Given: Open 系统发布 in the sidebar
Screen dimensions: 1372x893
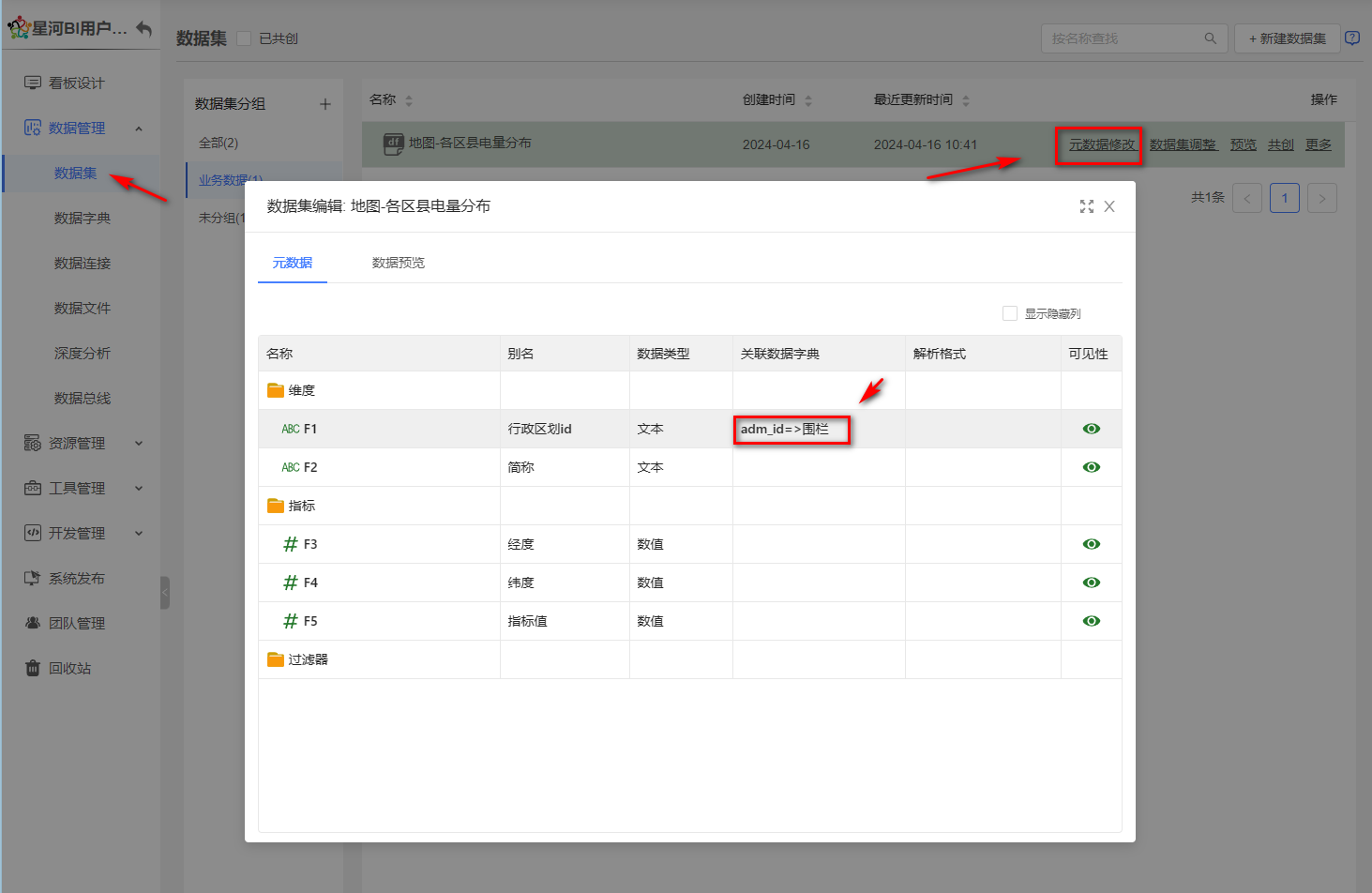Looking at the screenshot, I should [x=76, y=578].
